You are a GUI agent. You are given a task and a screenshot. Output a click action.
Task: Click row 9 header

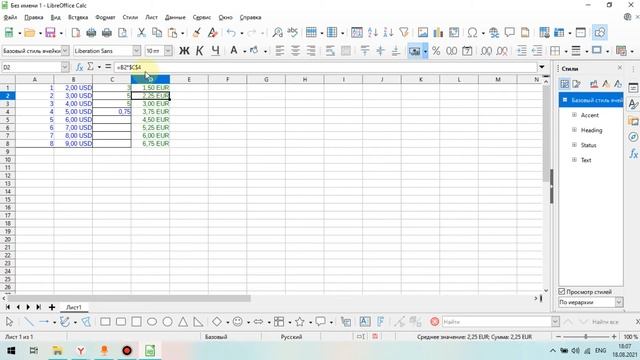pos(7,151)
